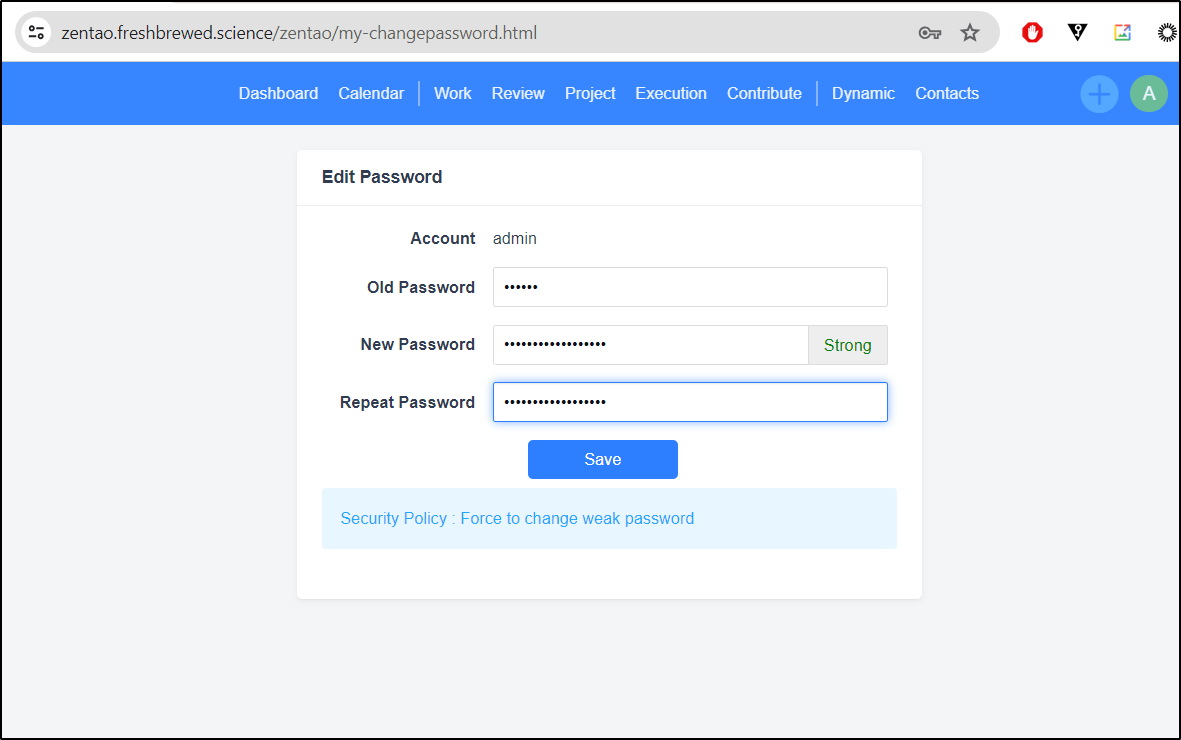Open the Review section

tap(518, 93)
